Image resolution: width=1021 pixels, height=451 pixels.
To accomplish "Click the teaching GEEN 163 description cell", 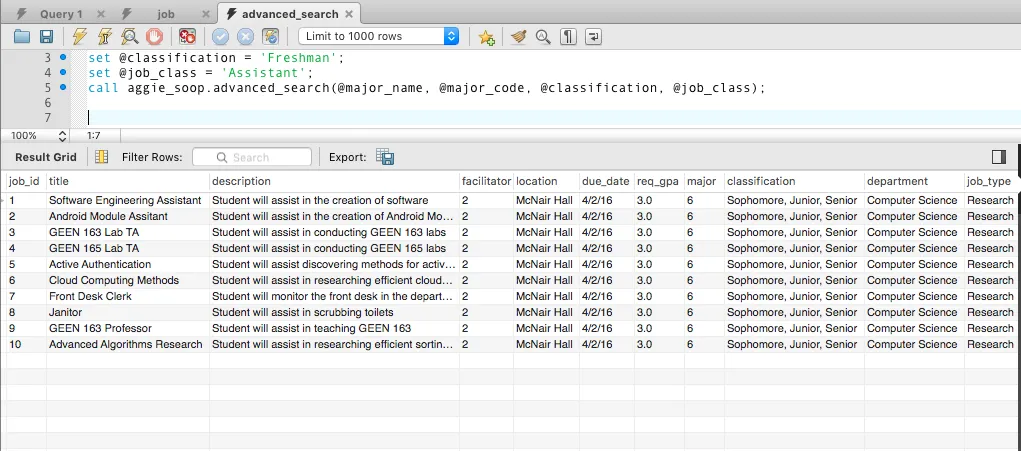I will pyautogui.click(x=335, y=328).
